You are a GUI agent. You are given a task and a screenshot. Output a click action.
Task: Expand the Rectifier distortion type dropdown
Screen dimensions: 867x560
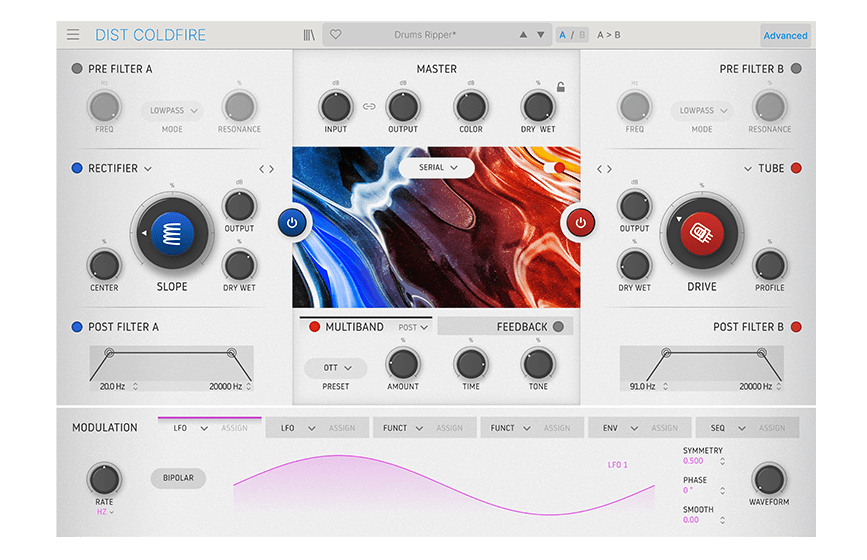(147, 169)
